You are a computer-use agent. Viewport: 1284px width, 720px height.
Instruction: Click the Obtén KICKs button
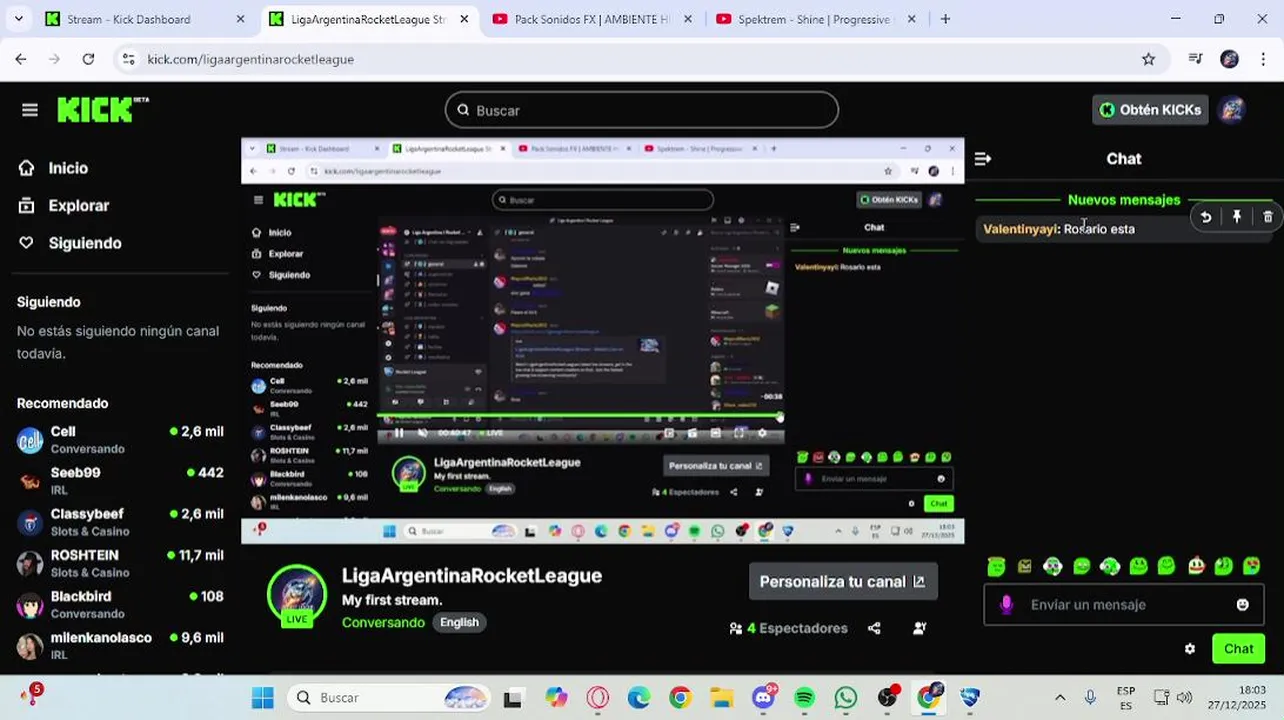1150,110
